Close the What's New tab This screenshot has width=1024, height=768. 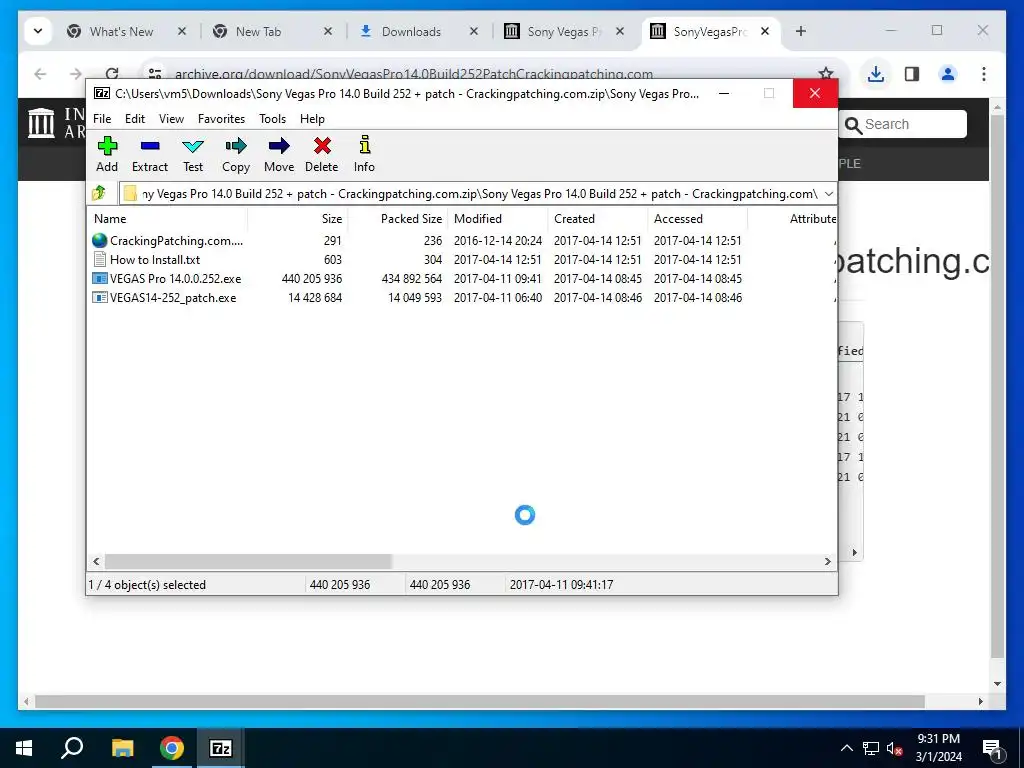point(182,31)
